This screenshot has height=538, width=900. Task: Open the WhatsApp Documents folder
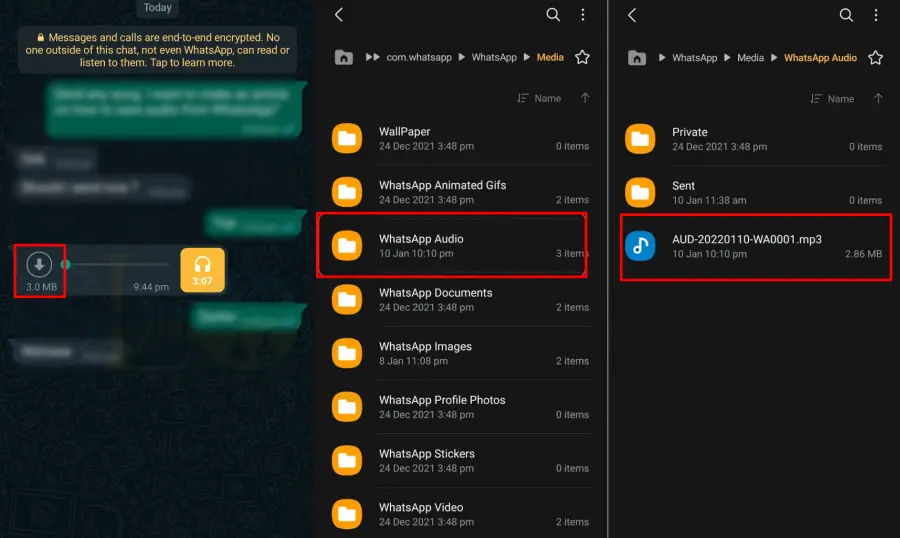pos(461,299)
